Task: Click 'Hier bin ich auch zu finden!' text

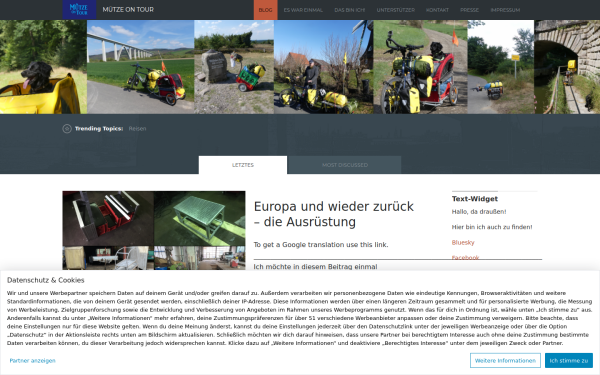Action: click(x=492, y=227)
